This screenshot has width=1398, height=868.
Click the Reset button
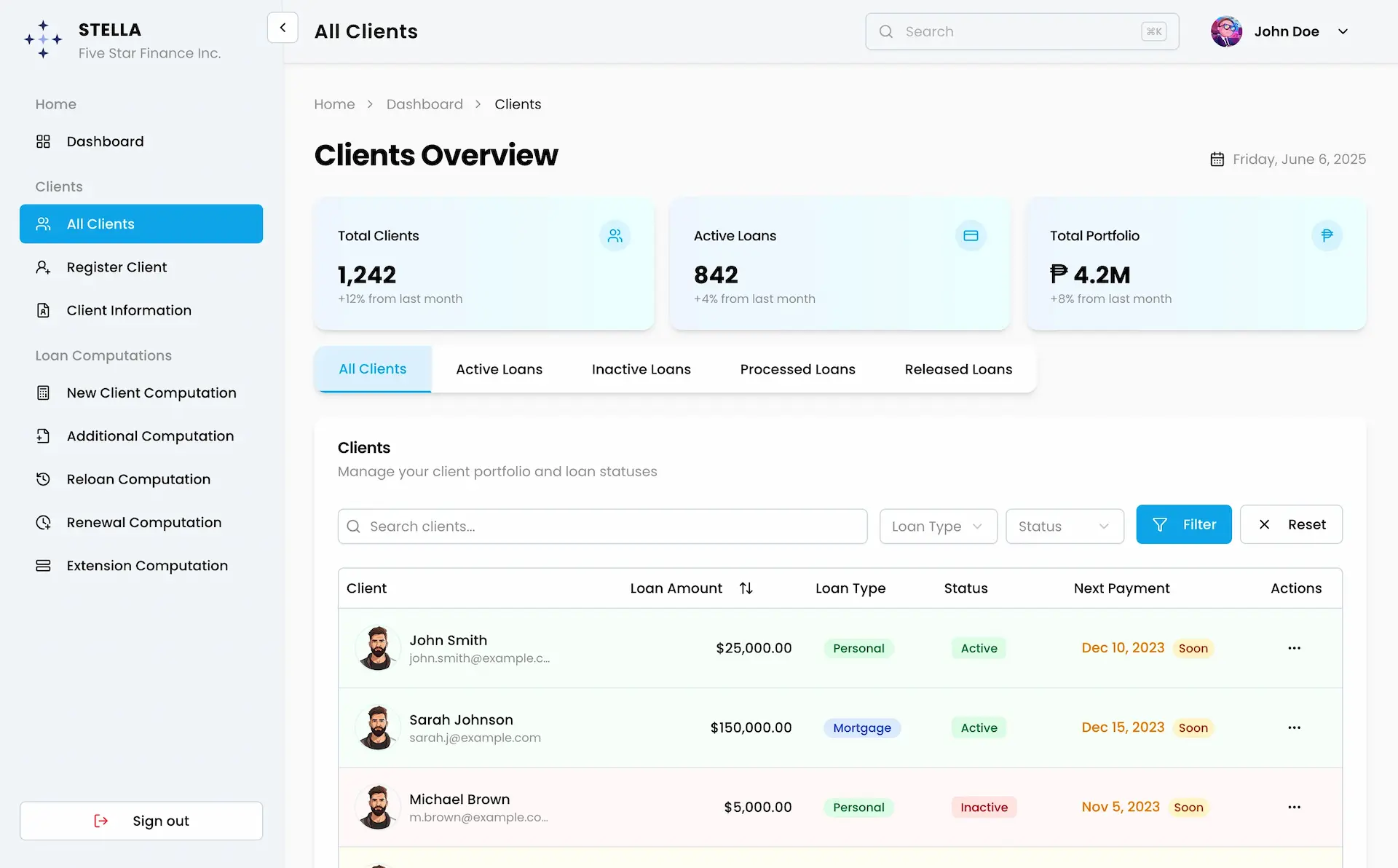pos(1291,524)
